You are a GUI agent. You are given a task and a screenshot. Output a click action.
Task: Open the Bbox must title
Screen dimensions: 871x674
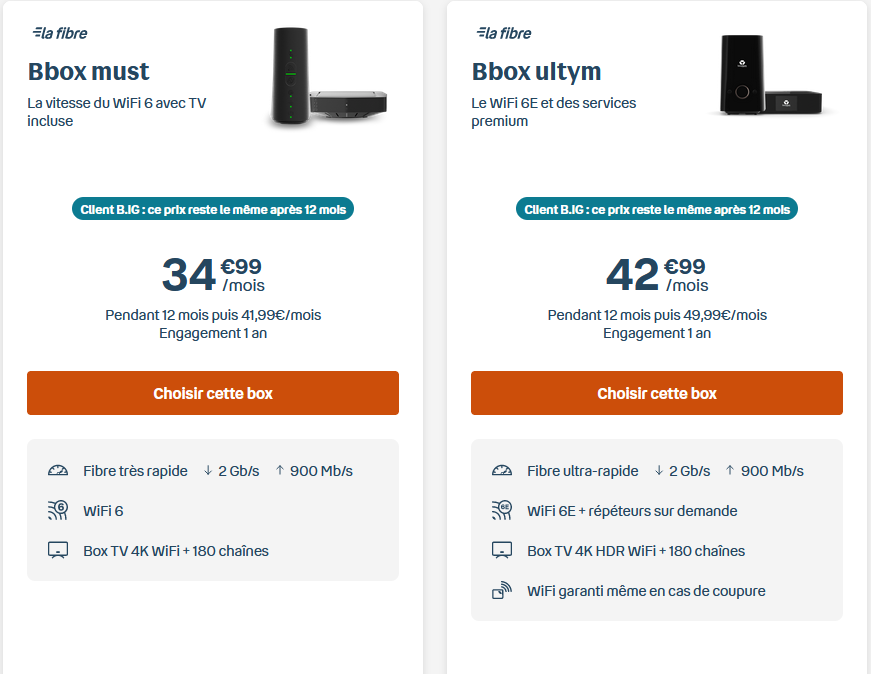pos(88,72)
